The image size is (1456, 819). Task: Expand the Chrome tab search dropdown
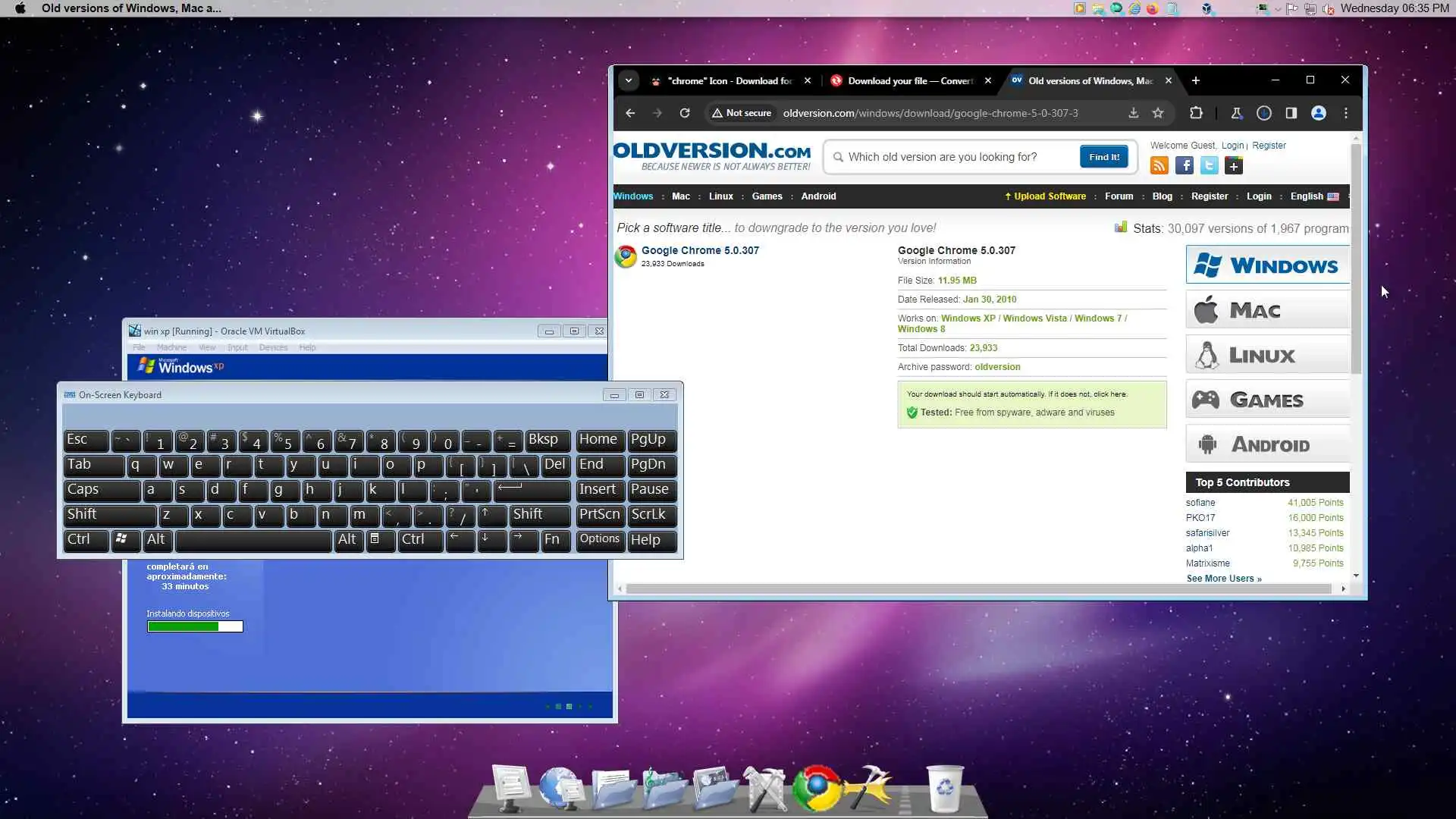629,80
